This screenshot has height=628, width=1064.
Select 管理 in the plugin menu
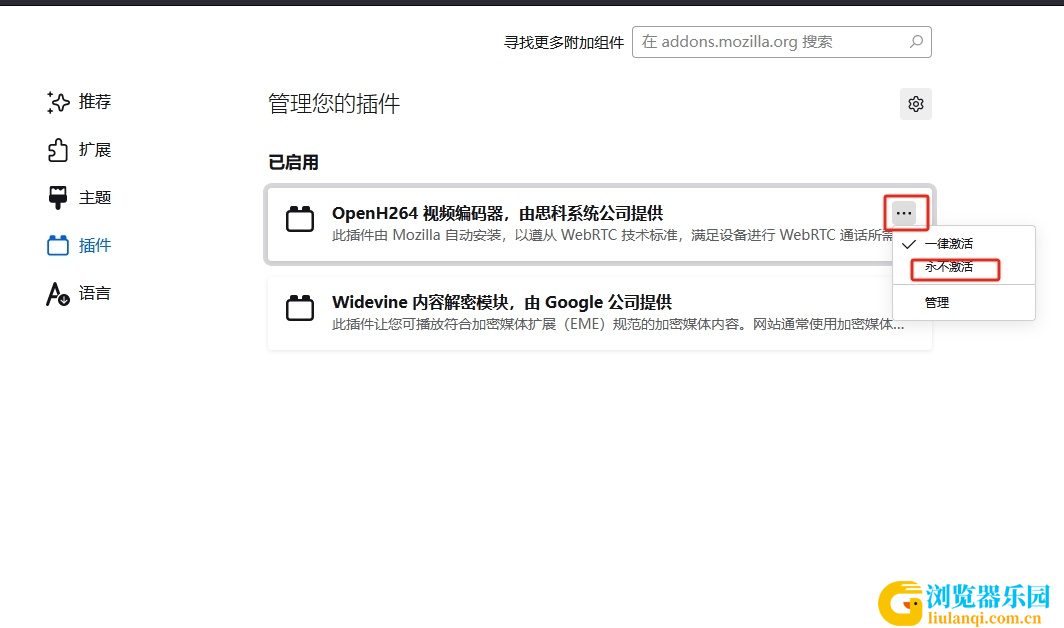click(x=964, y=303)
